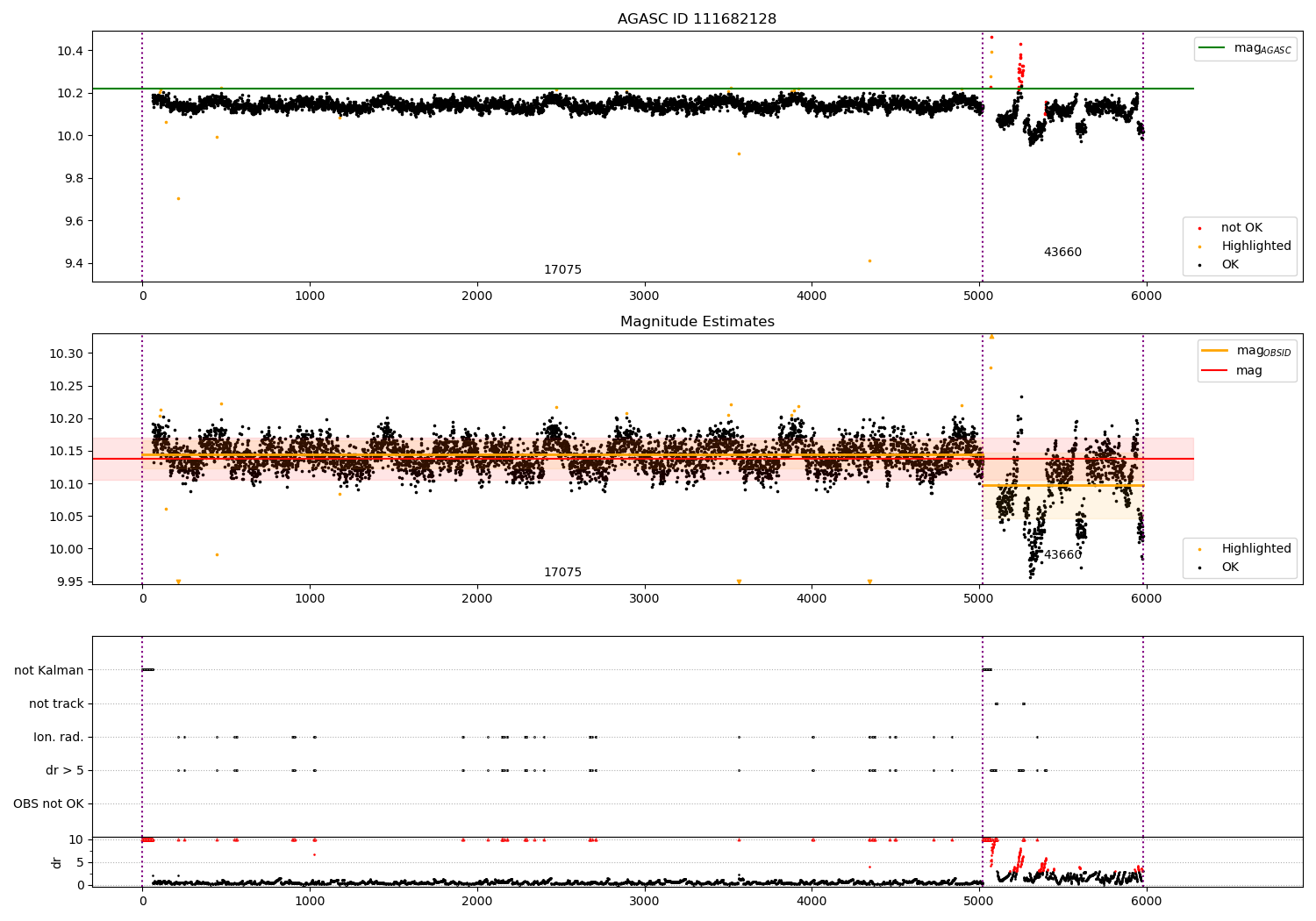
Task: Click the title 'AGASC ID 111682128'
Action: pyautogui.click(x=697, y=19)
